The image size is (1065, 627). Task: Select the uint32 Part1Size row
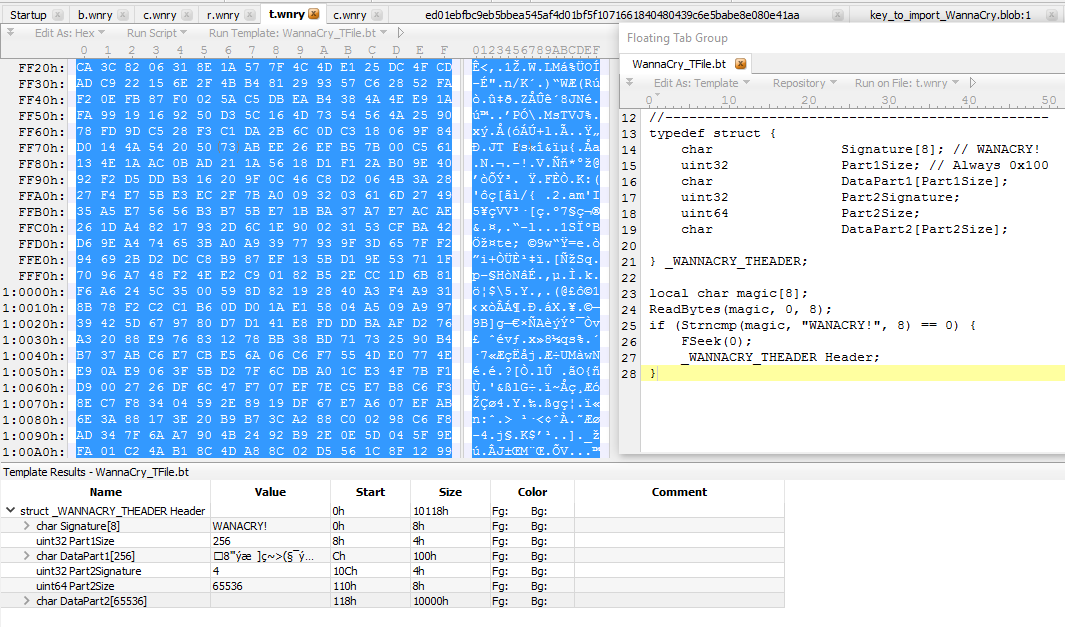click(x=393, y=541)
